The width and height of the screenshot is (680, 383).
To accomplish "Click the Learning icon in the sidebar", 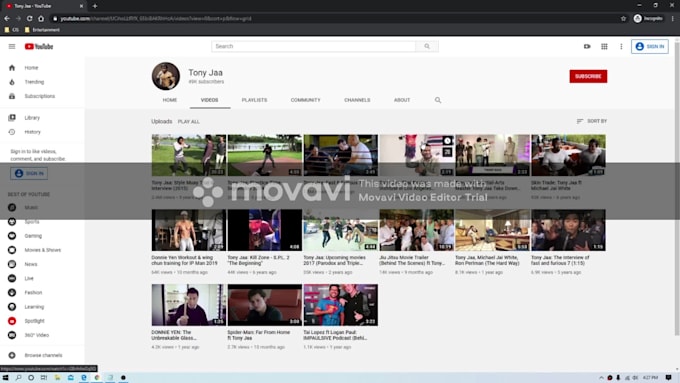I will tap(12, 307).
